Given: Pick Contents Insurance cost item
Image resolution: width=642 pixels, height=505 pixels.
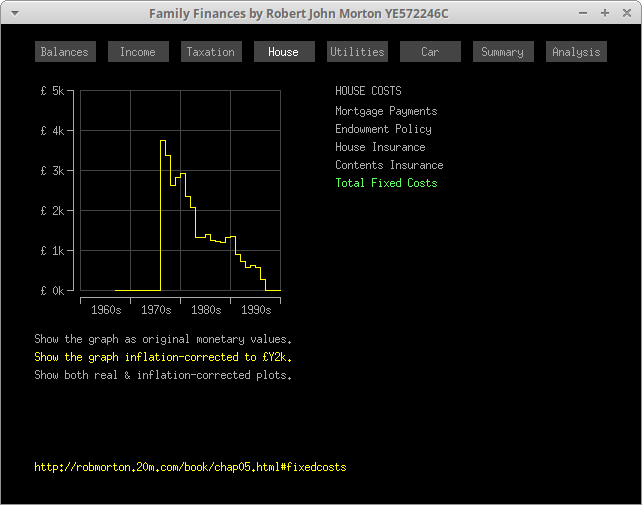Looking at the screenshot, I should [x=389, y=165].
